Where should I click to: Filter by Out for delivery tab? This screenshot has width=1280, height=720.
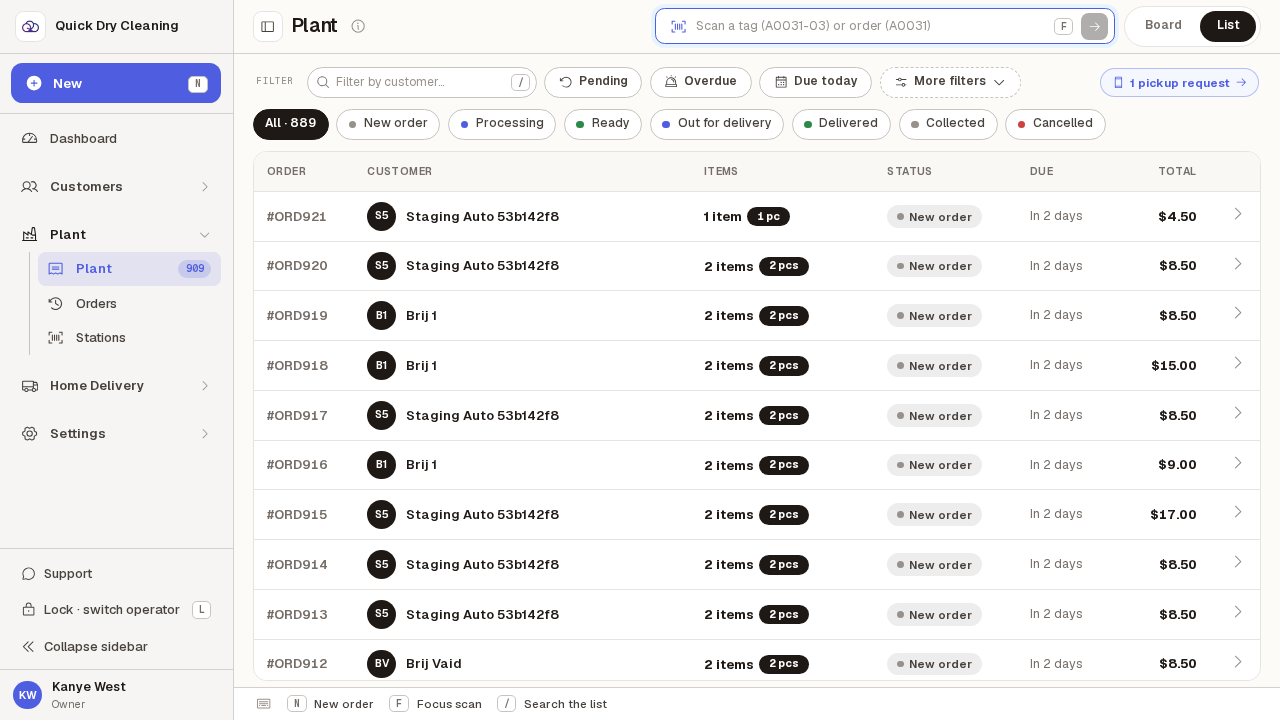pos(717,124)
